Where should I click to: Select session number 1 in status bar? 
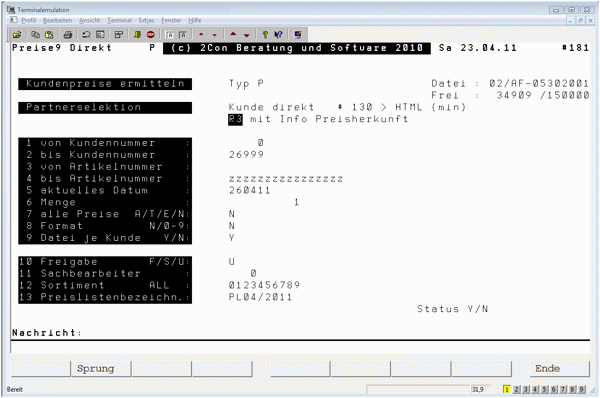click(507, 389)
